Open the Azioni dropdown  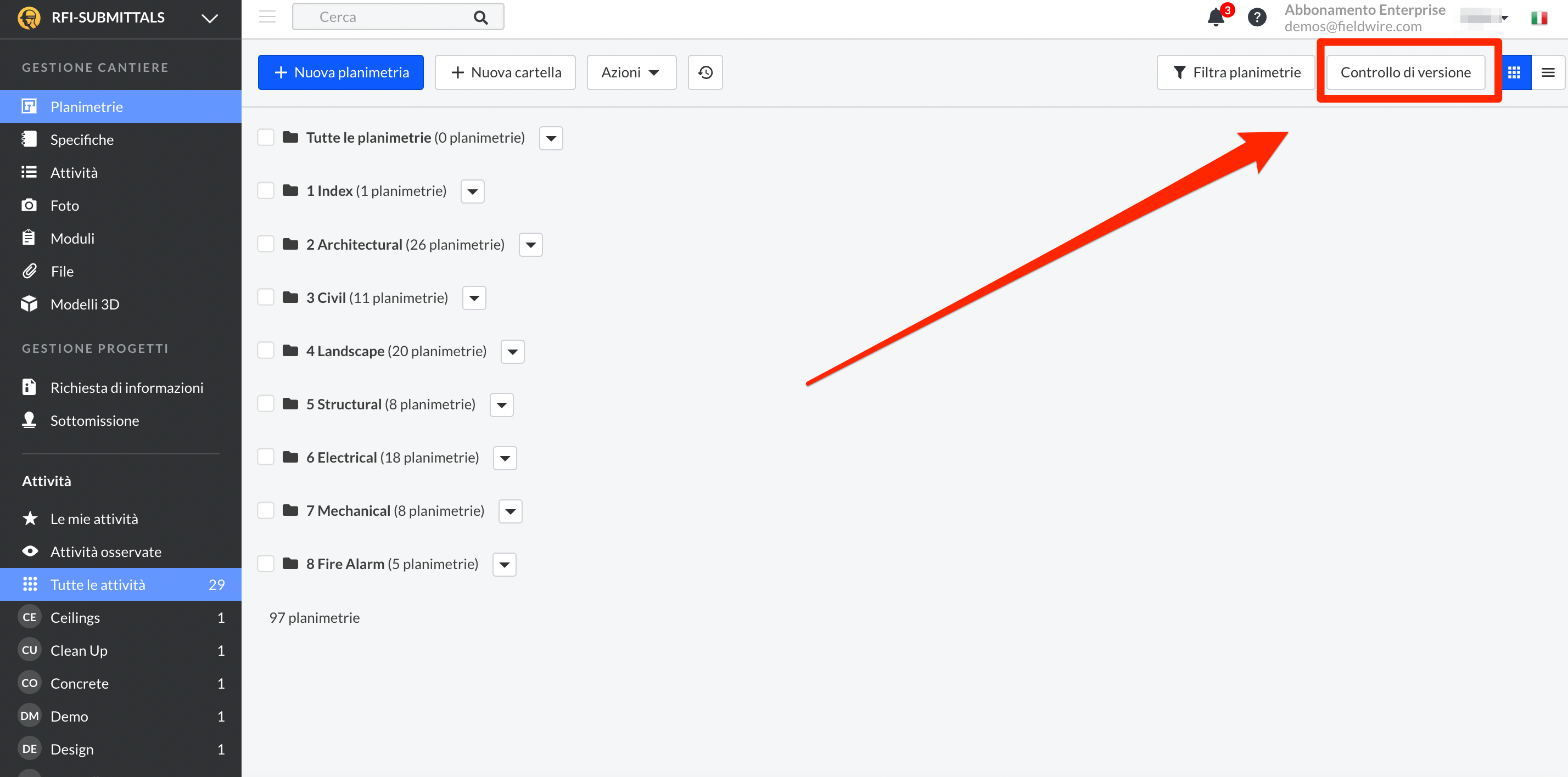click(x=631, y=72)
